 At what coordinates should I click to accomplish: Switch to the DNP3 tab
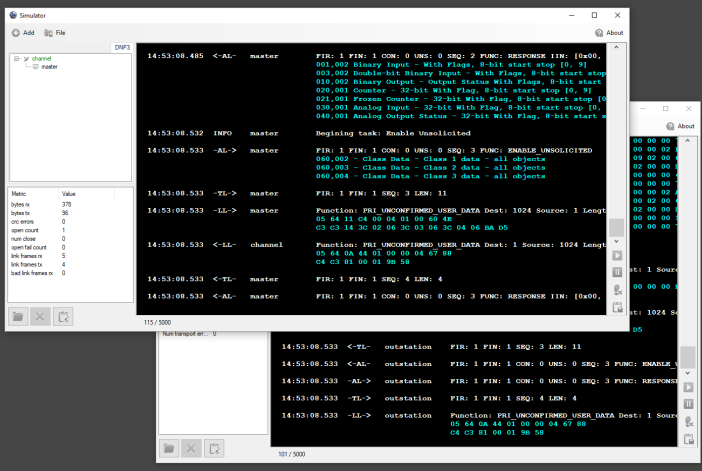120,47
